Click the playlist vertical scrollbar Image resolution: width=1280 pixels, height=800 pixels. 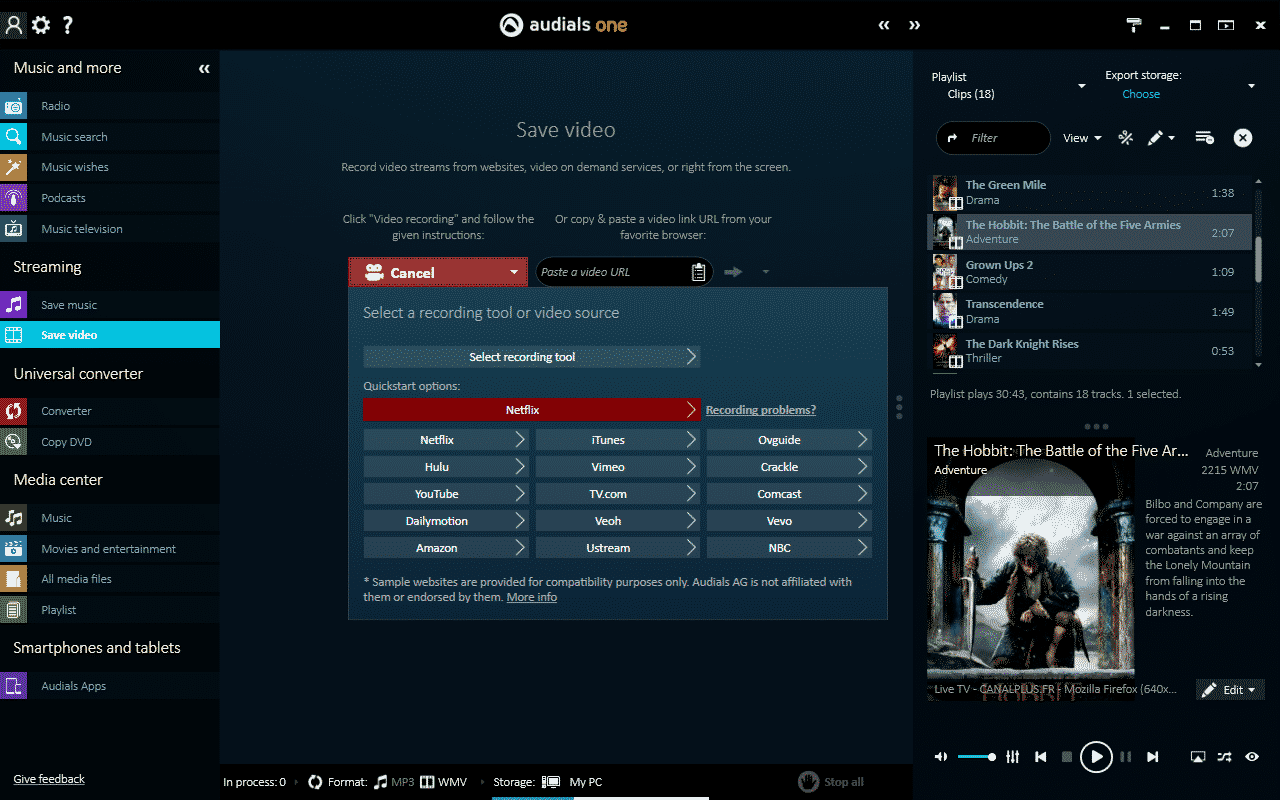1258,258
